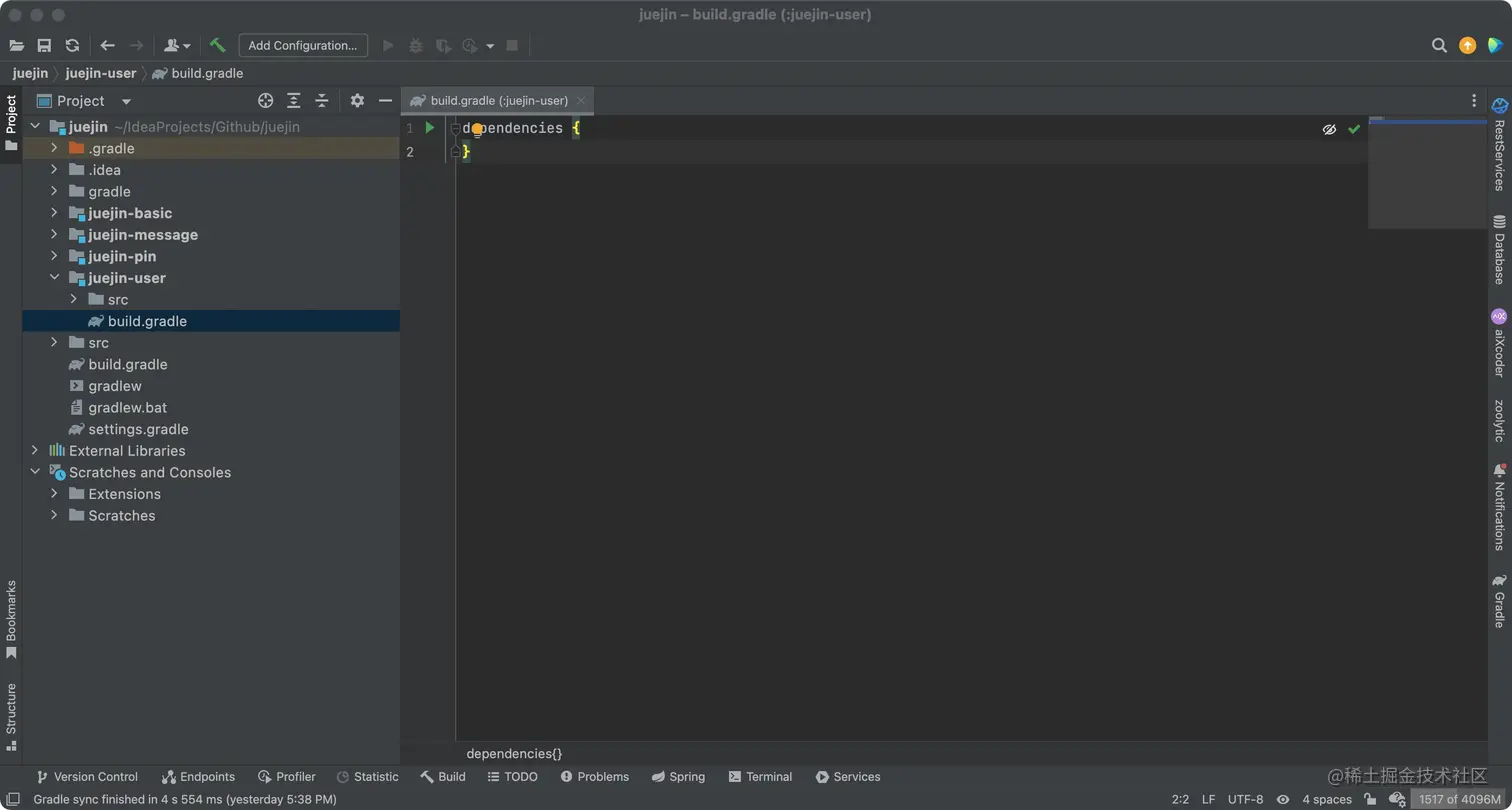Toggle file read-only lock in status bar

point(1370,799)
